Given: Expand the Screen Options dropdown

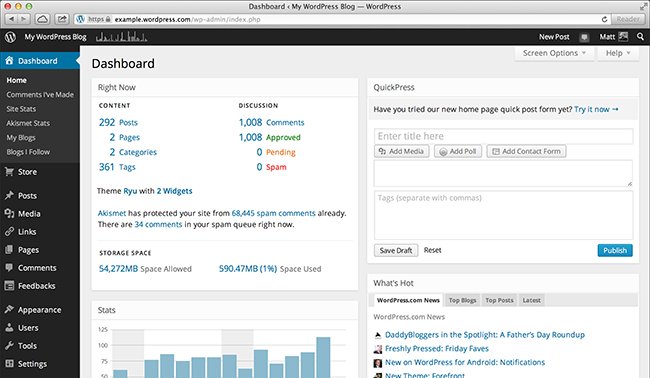Looking at the screenshot, I should 554,53.
